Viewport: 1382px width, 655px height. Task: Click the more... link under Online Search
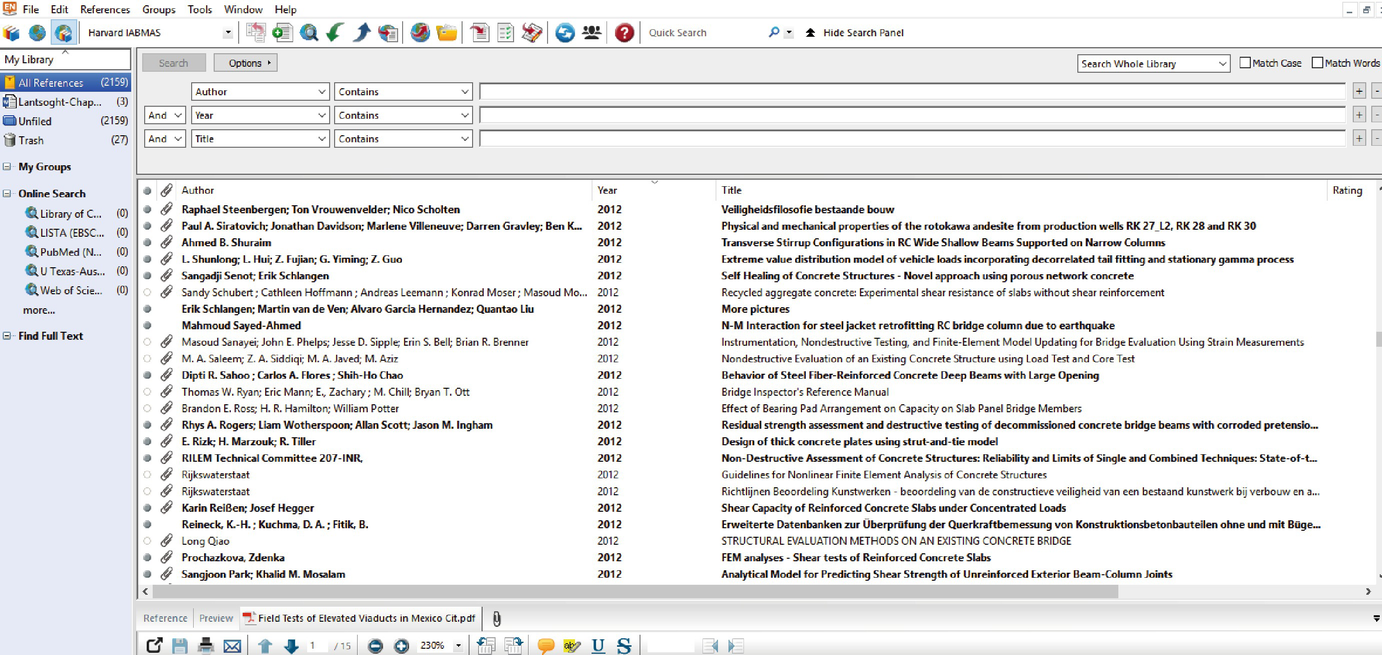pos(39,310)
